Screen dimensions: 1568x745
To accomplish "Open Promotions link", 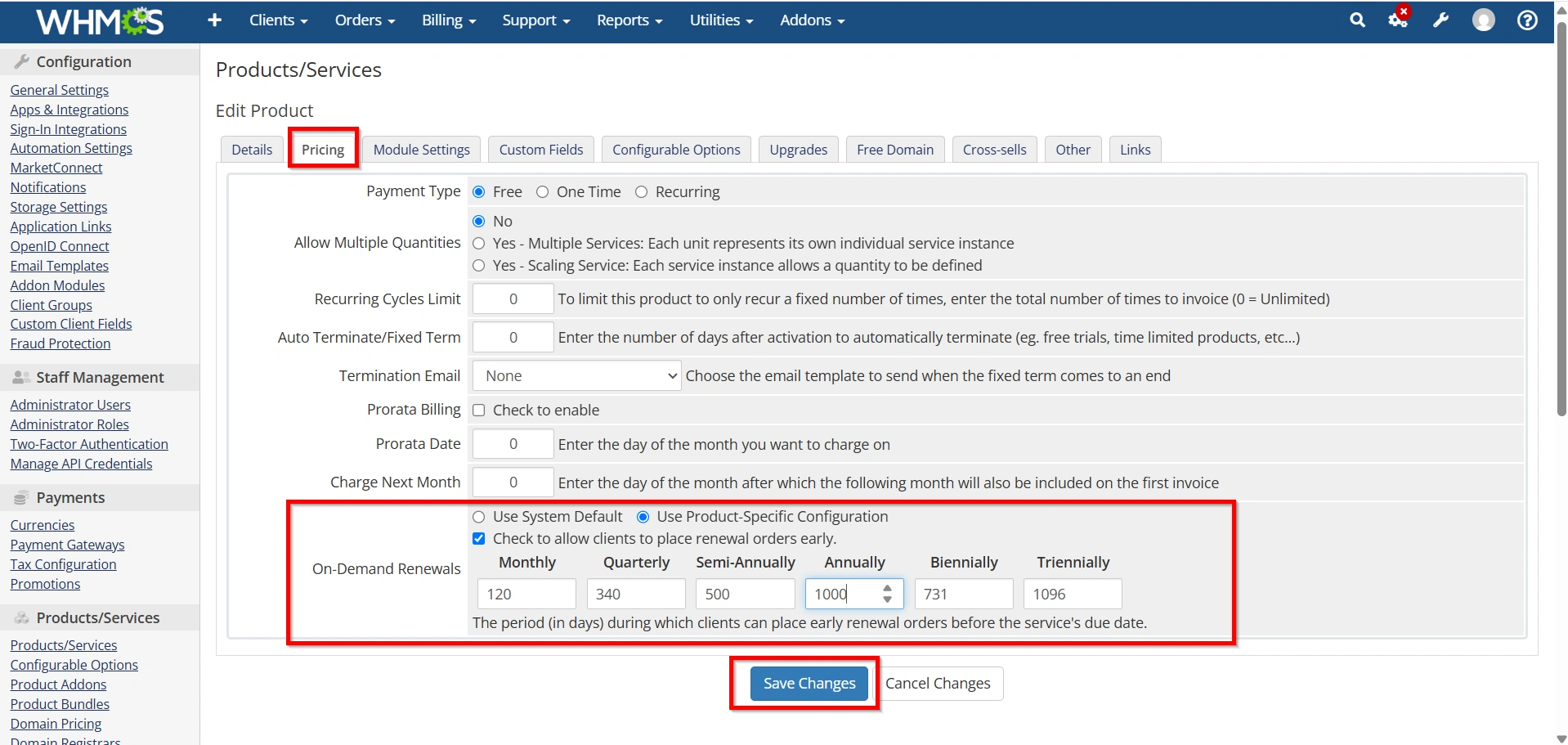I will (46, 584).
